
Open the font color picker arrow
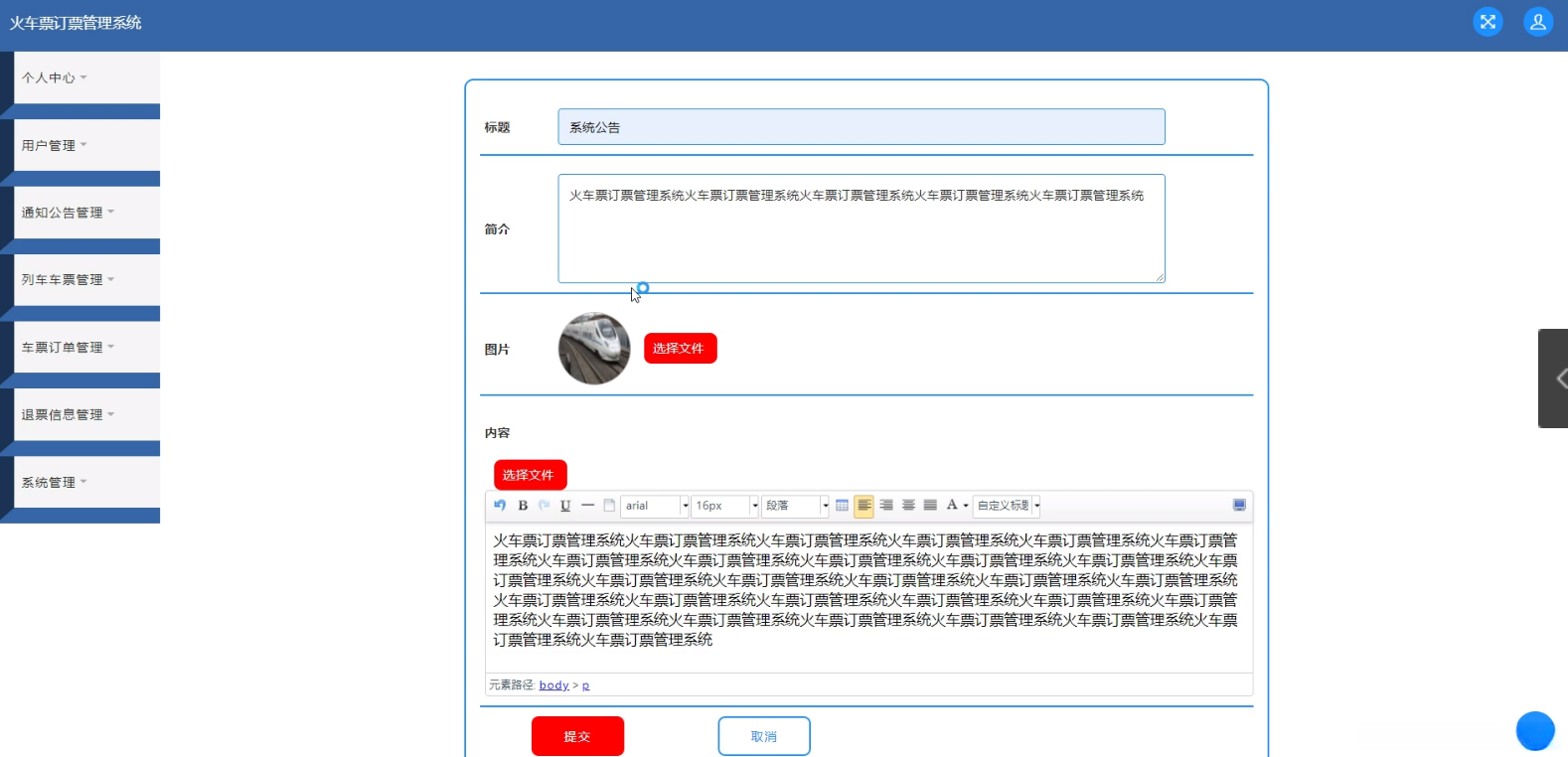coord(966,506)
